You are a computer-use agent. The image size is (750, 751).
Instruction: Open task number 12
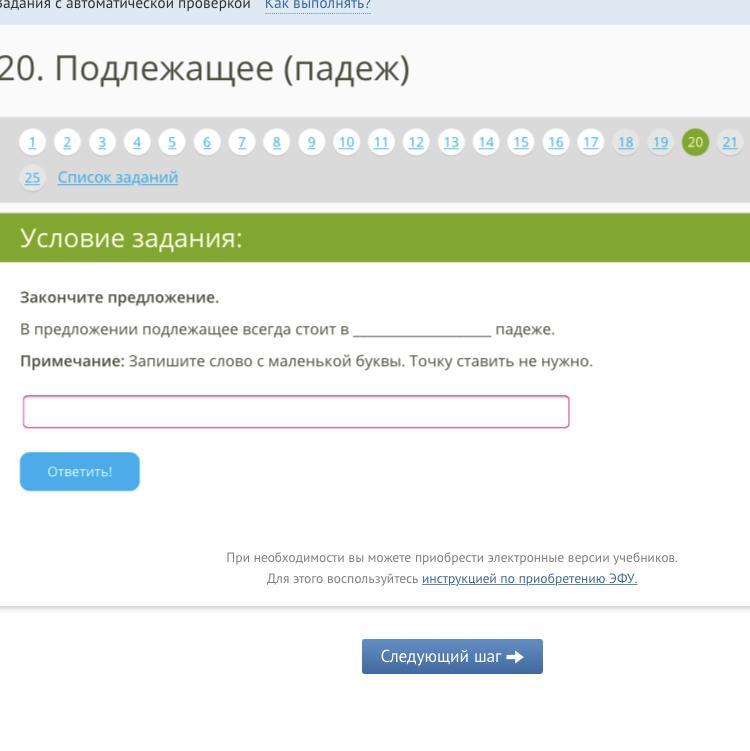pos(416,142)
